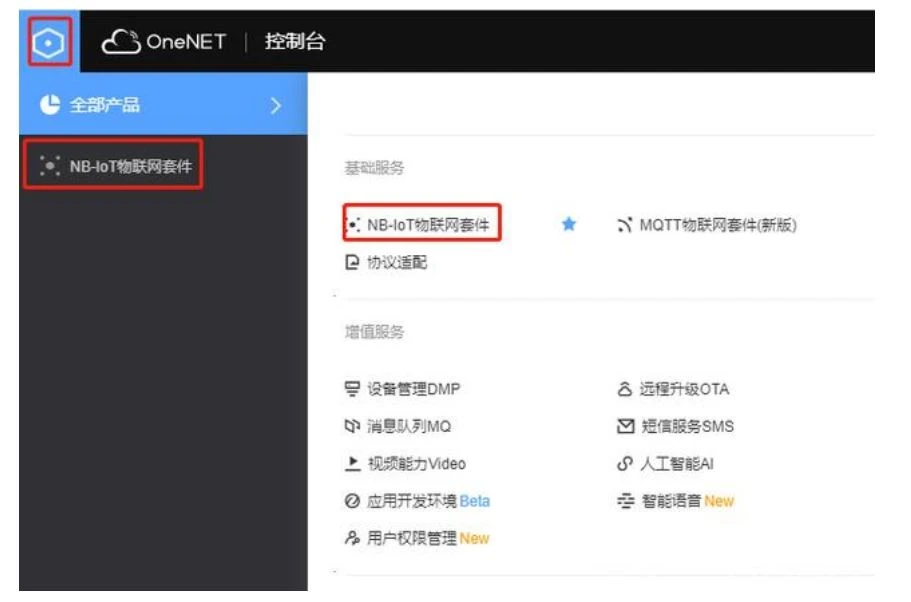
Task: Open 智能语音 New service
Action: [x=687, y=501]
